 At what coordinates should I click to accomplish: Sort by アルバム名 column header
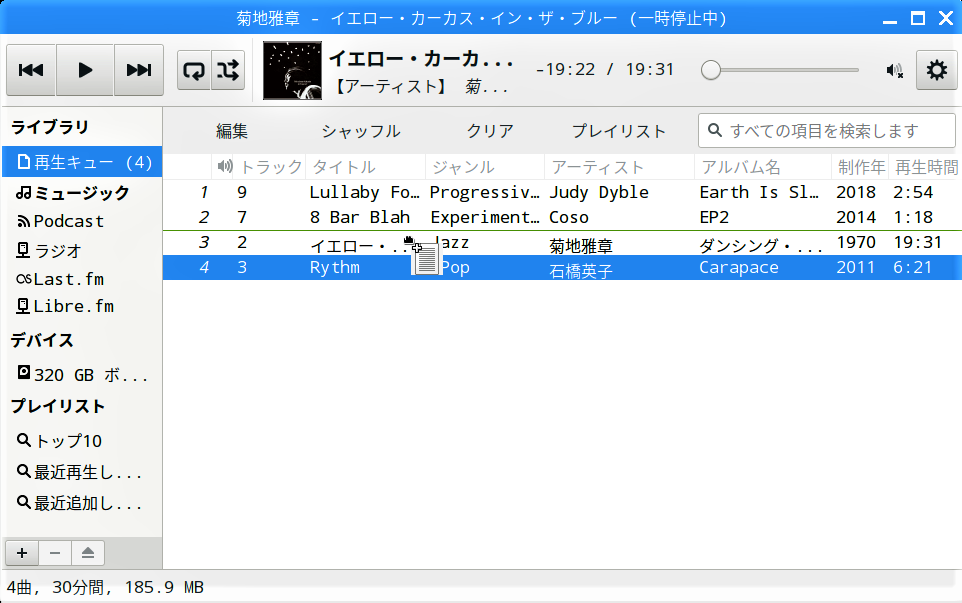click(763, 166)
